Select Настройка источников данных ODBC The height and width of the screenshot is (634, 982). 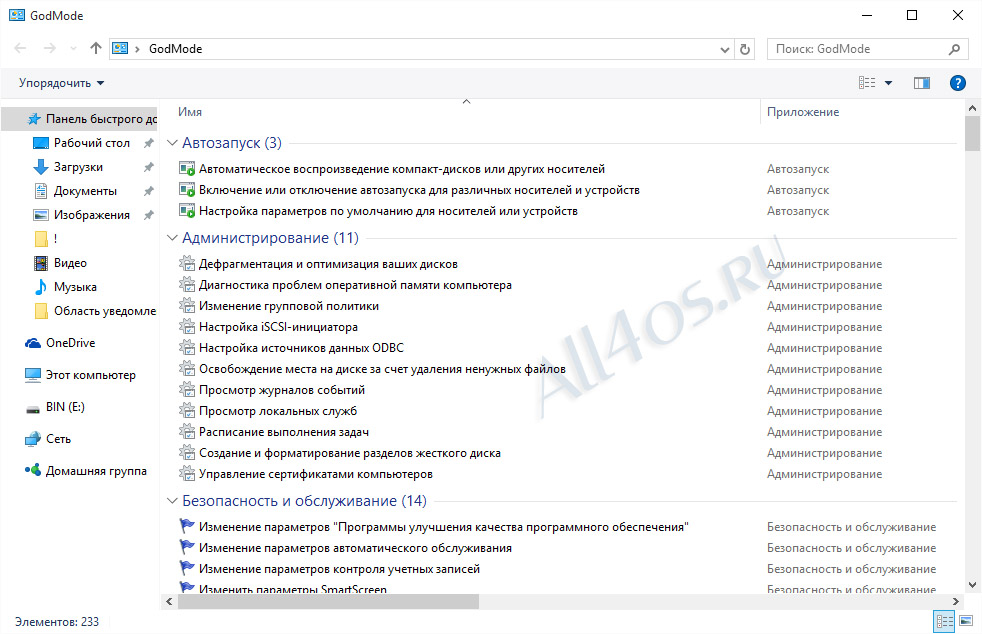pos(301,348)
